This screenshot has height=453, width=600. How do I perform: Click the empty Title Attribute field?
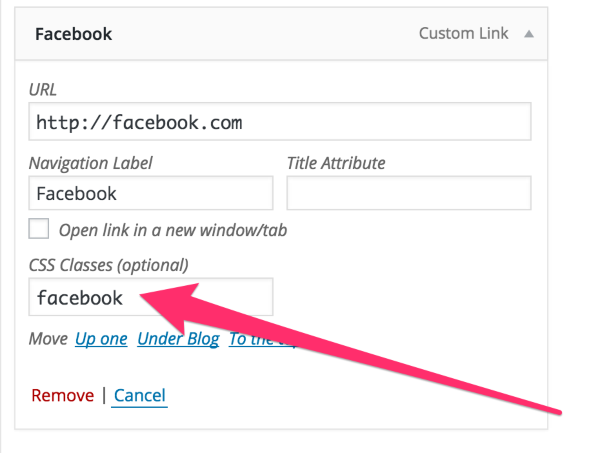point(408,193)
